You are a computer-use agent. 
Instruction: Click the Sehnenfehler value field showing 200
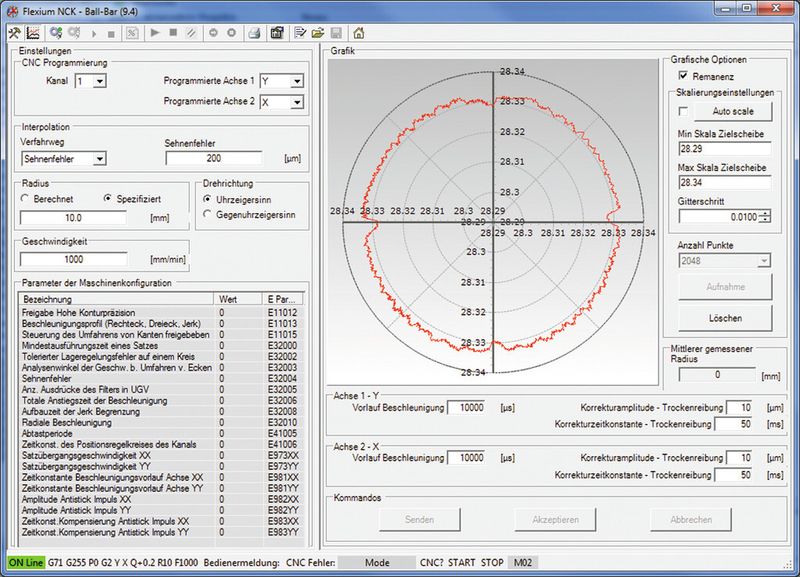(x=213, y=158)
